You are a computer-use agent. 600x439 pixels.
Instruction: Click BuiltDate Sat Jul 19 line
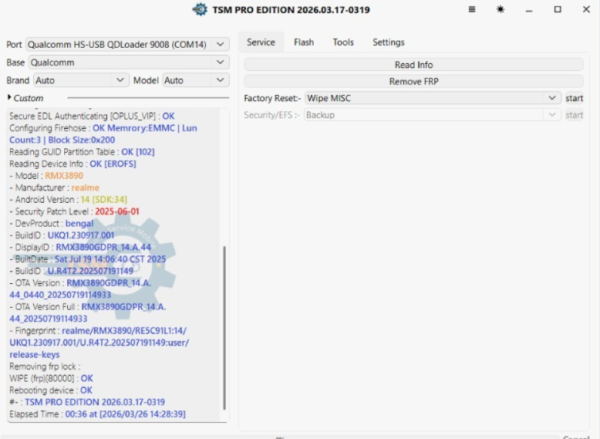[x=88, y=259]
